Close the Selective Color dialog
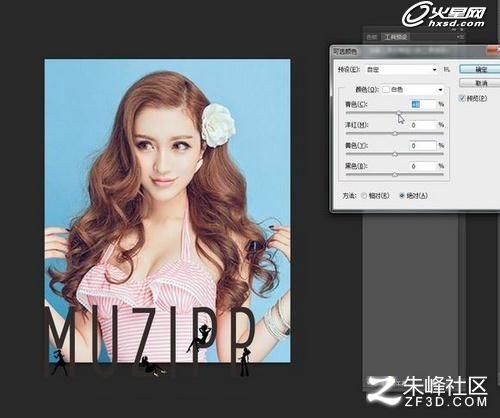This screenshot has width=500, height=418. coord(494,51)
